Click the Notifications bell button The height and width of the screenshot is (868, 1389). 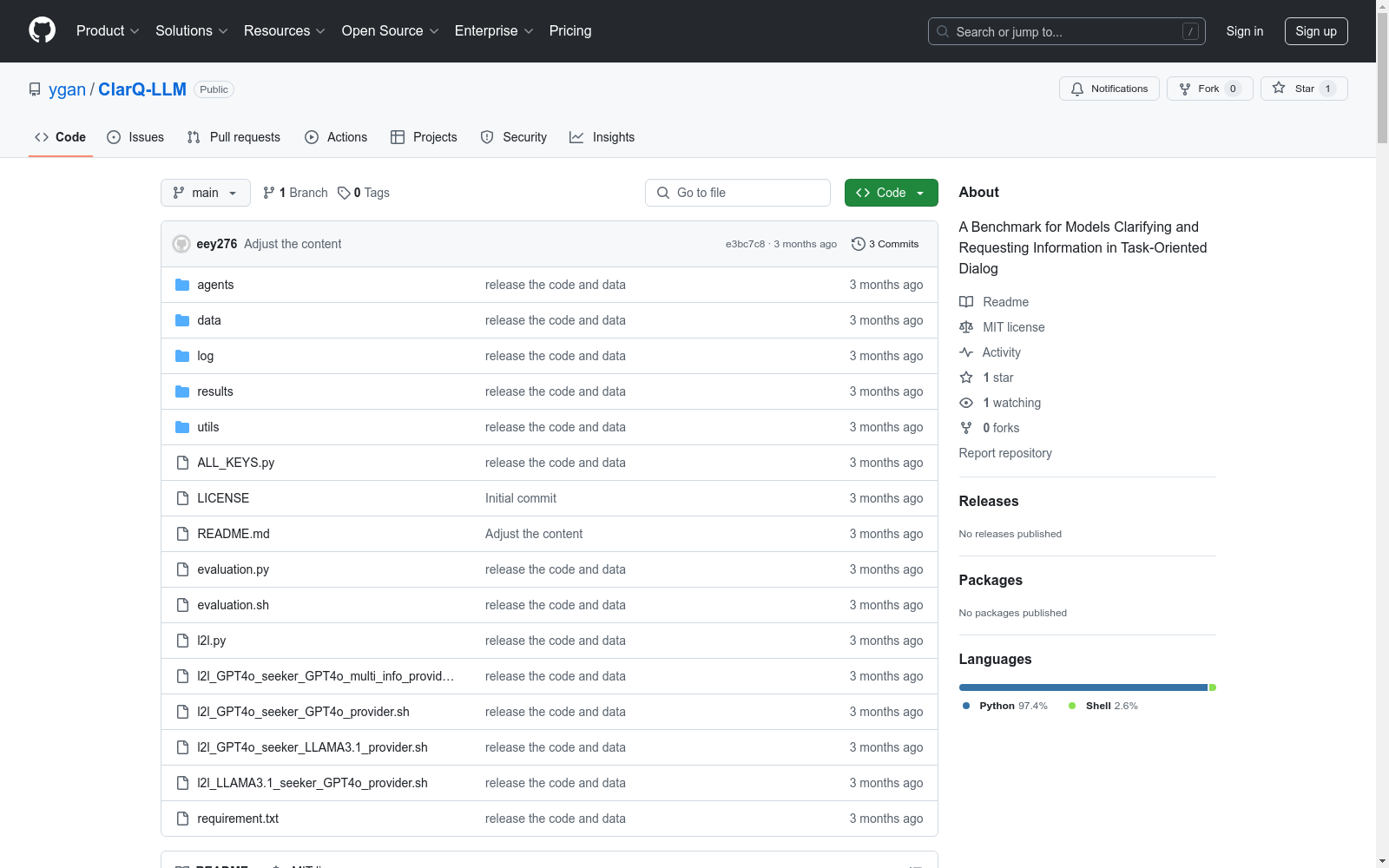[1109, 89]
